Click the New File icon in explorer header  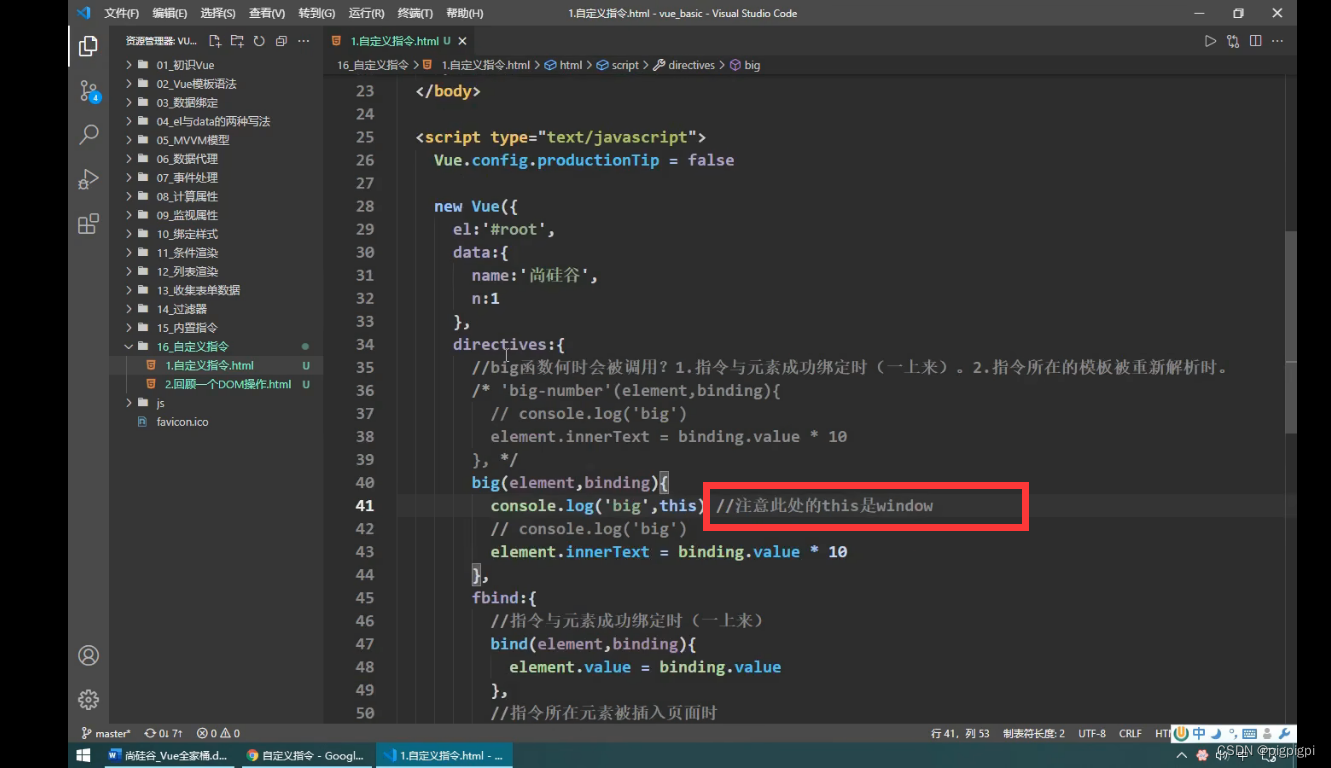pyautogui.click(x=215, y=41)
